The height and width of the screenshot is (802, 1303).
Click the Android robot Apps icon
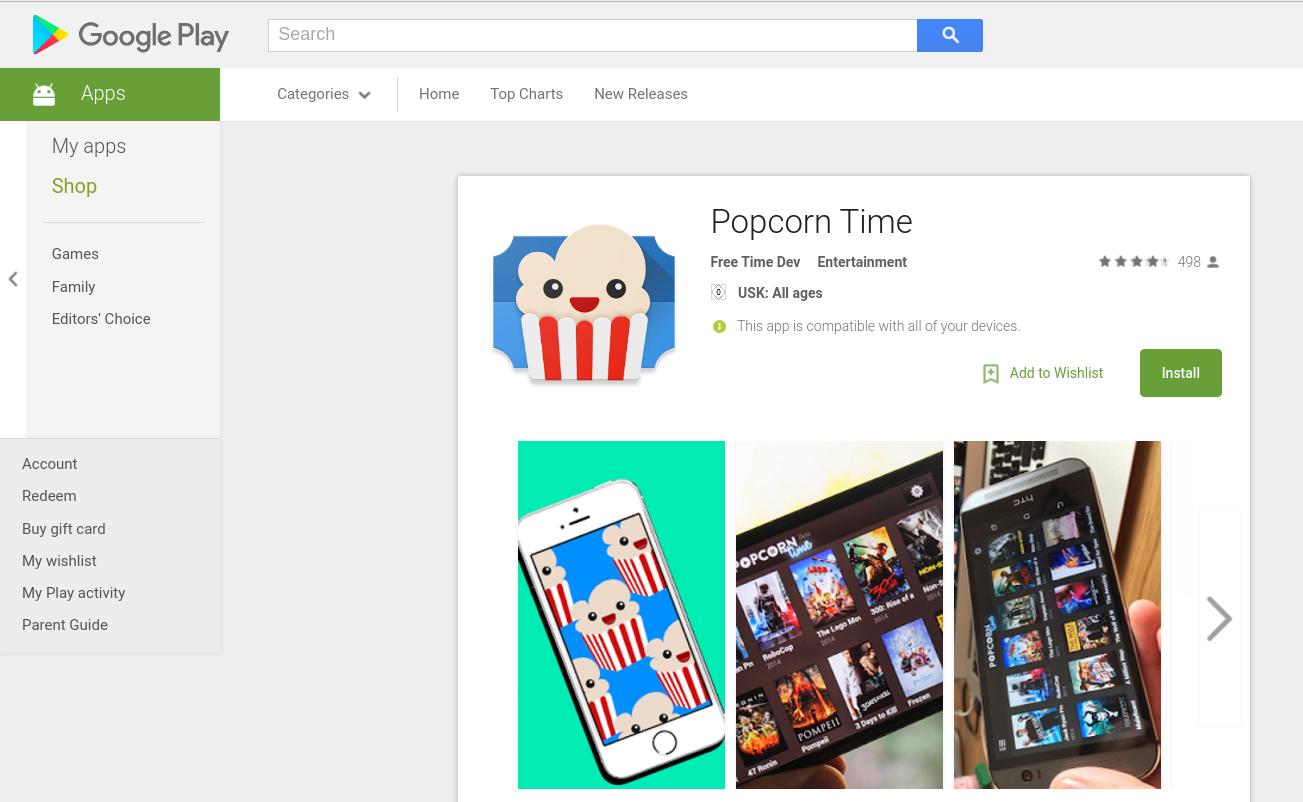[x=44, y=94]
